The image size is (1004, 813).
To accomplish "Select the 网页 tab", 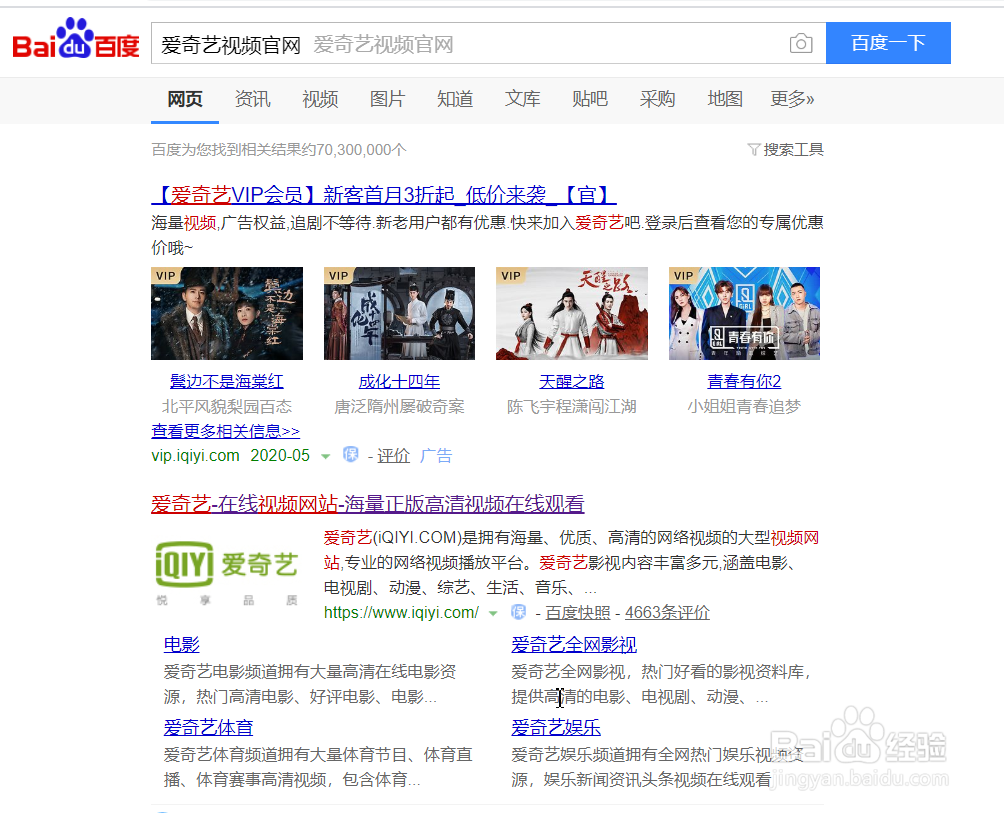I will [185, 99].
